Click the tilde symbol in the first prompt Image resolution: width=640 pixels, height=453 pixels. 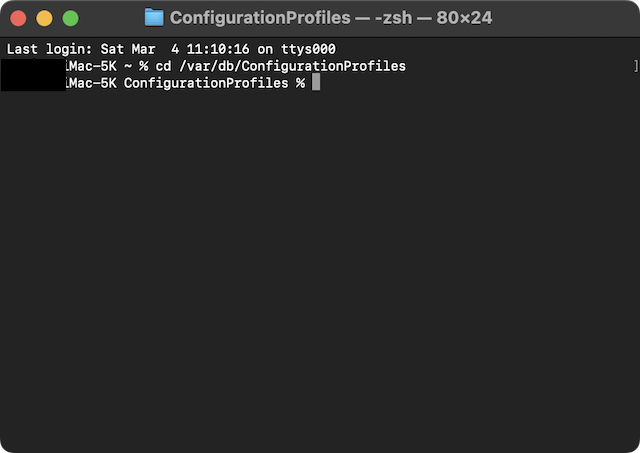coord(130,66)
